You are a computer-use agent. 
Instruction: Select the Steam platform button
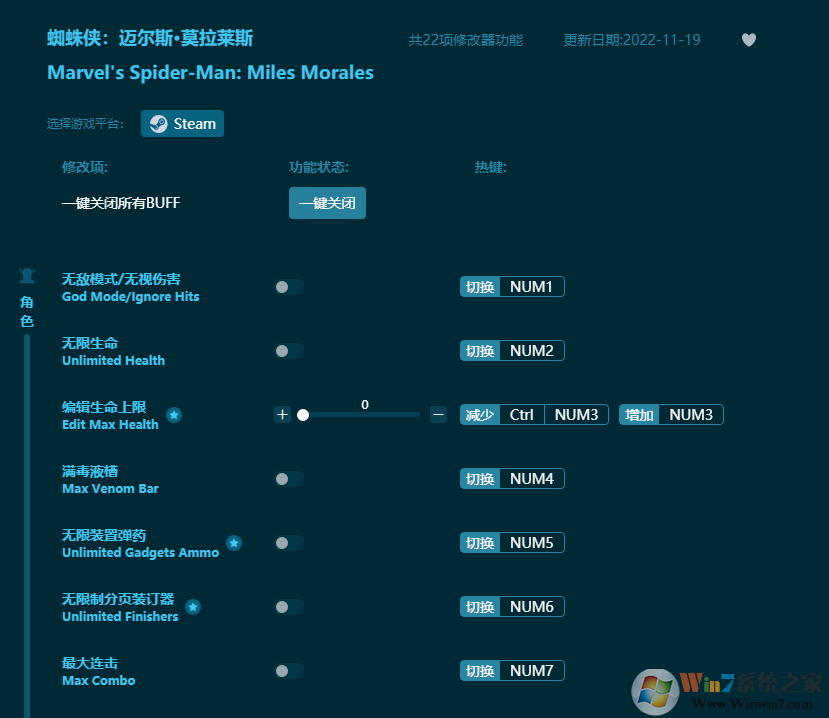coord(182,124)
